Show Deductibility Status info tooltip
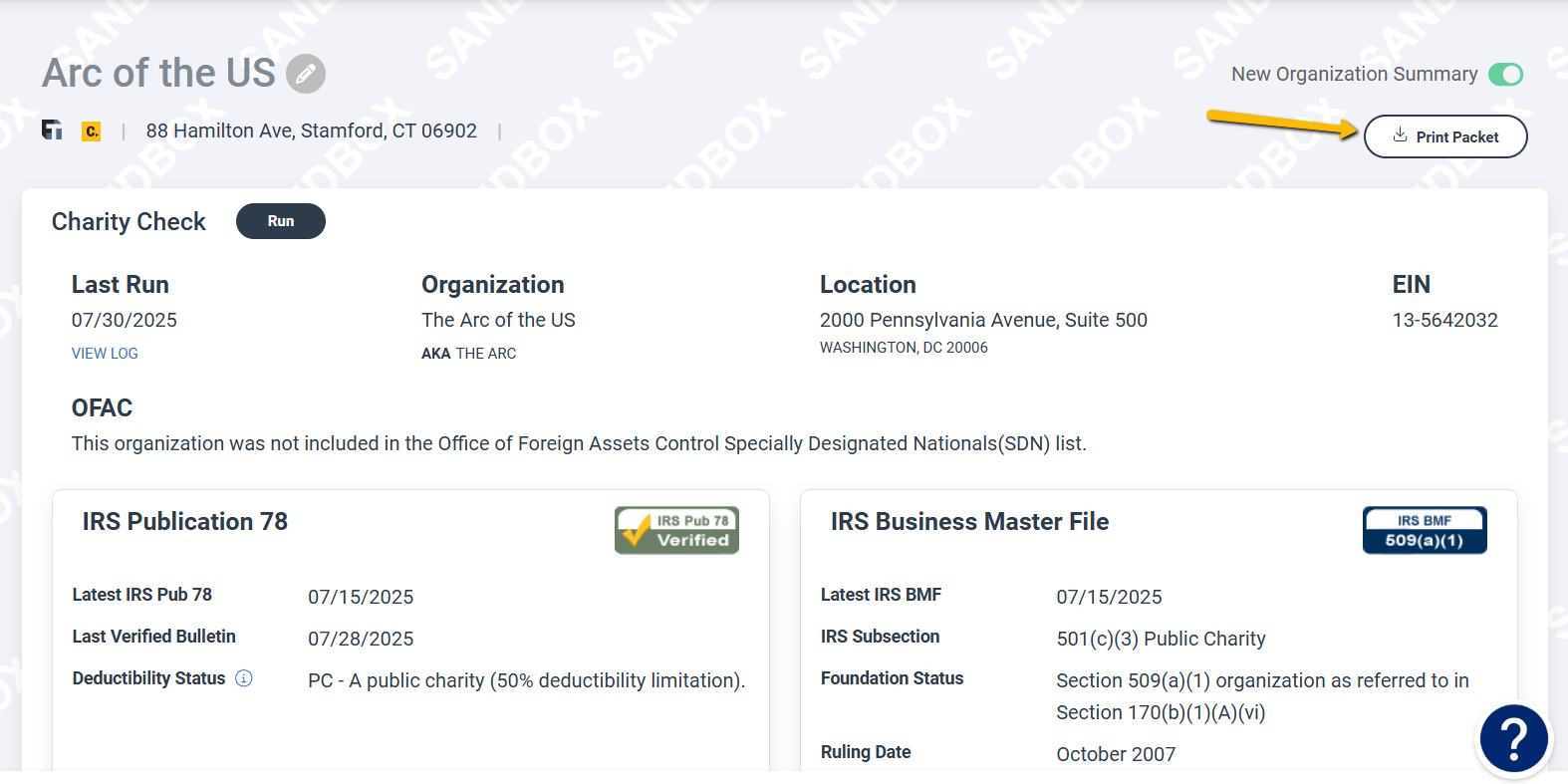The height and width of the screenshot is (784, 1568). (x=244, y=678)
